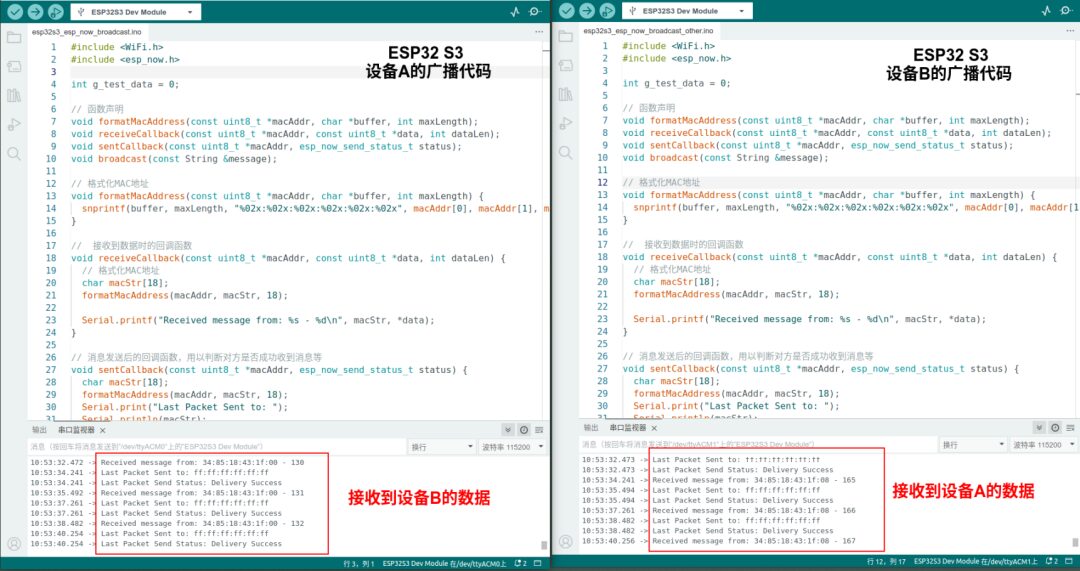The image size is (1080, 571).
Task: Select Serial Monitor tab in left window
Action: [76, 430]
